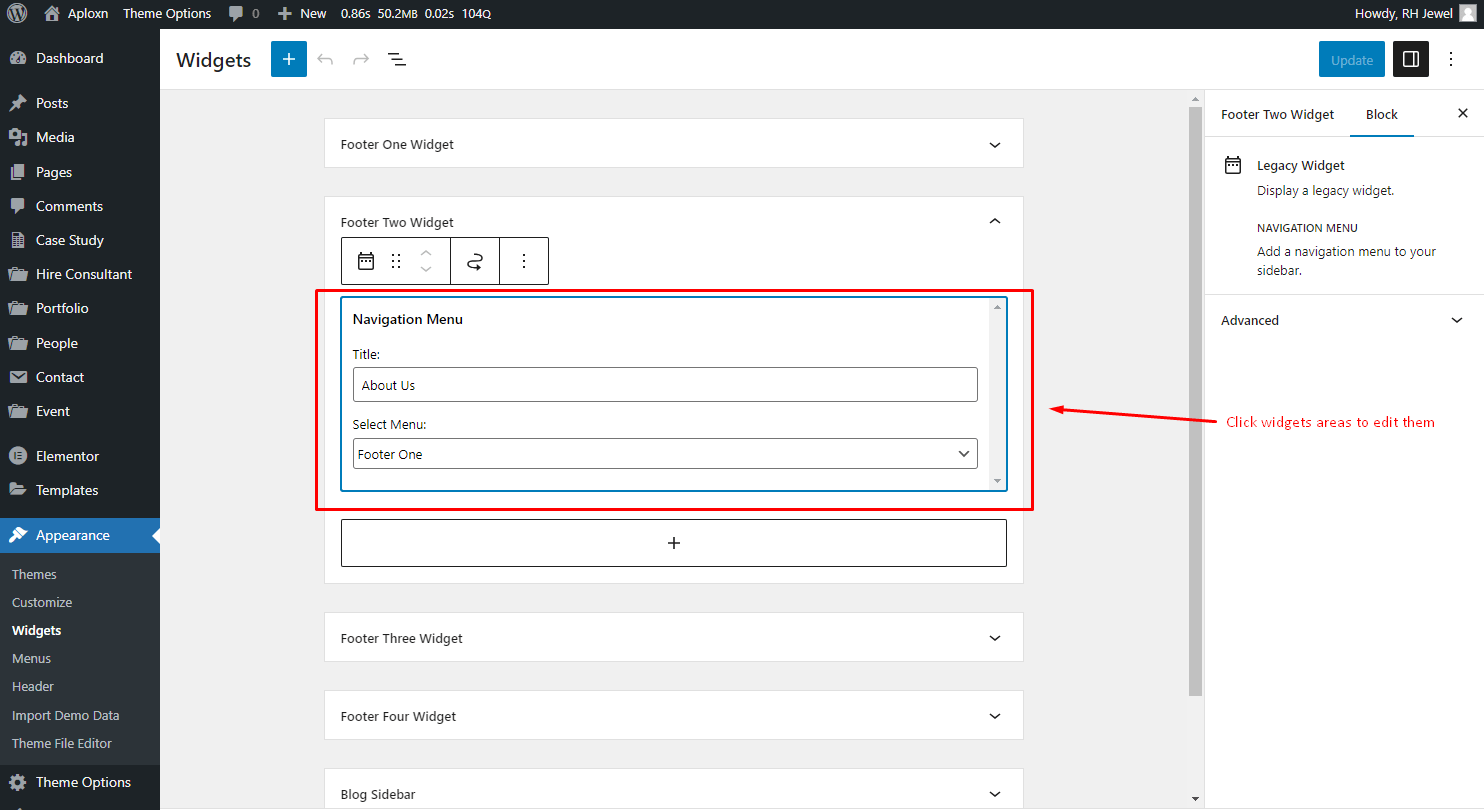Screen dimensions: 1484x810
Task: Move block up with up arrow
Action: (426, 252)
